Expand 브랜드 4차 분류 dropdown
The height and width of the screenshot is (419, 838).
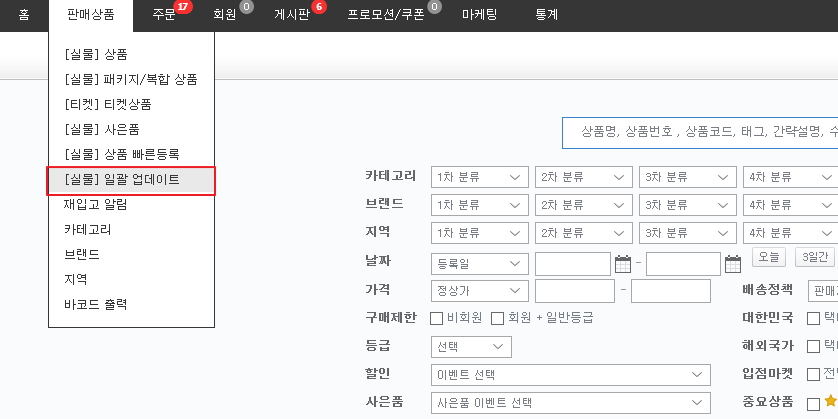pos(790,205)
